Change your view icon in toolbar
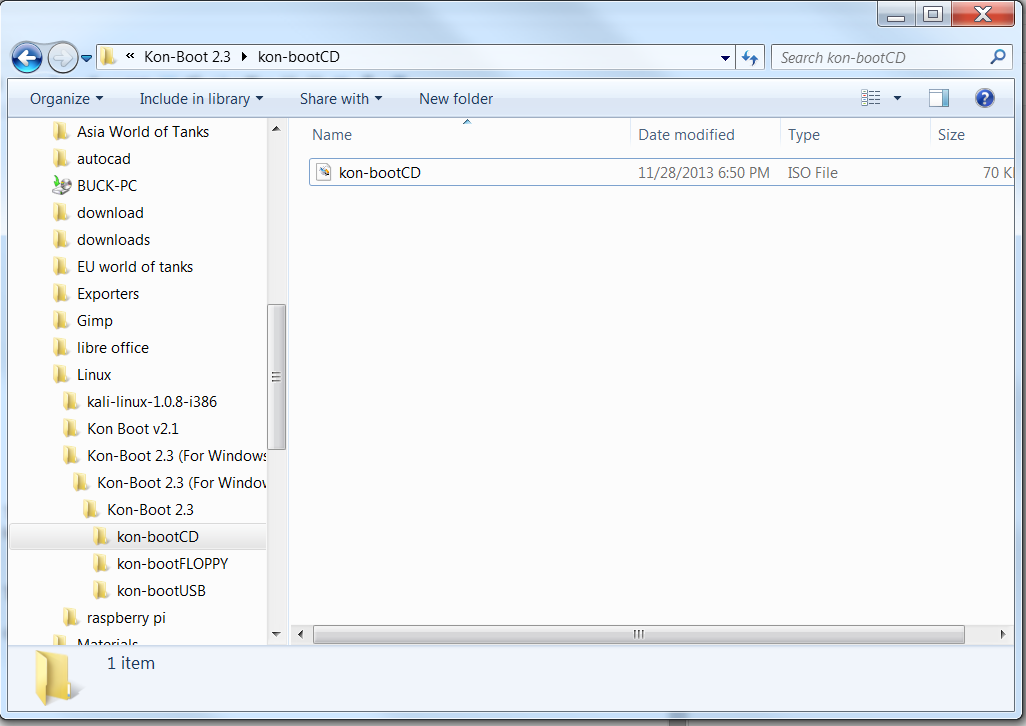 (870, 98)
